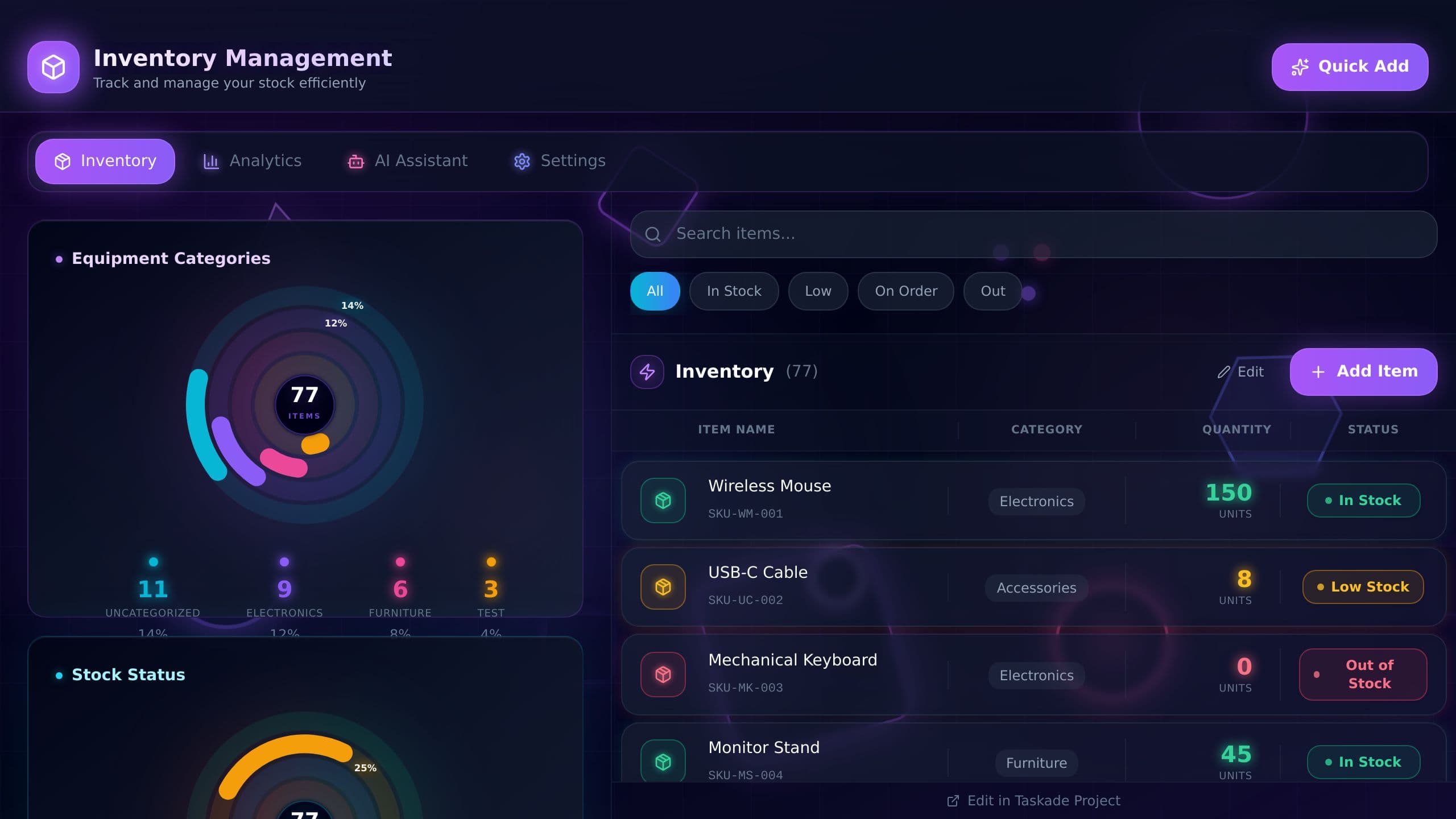Image resolution: width=1456 pixels, height=819 pixels.
Task: Click the Add Item button
Action: [1364, 372]
